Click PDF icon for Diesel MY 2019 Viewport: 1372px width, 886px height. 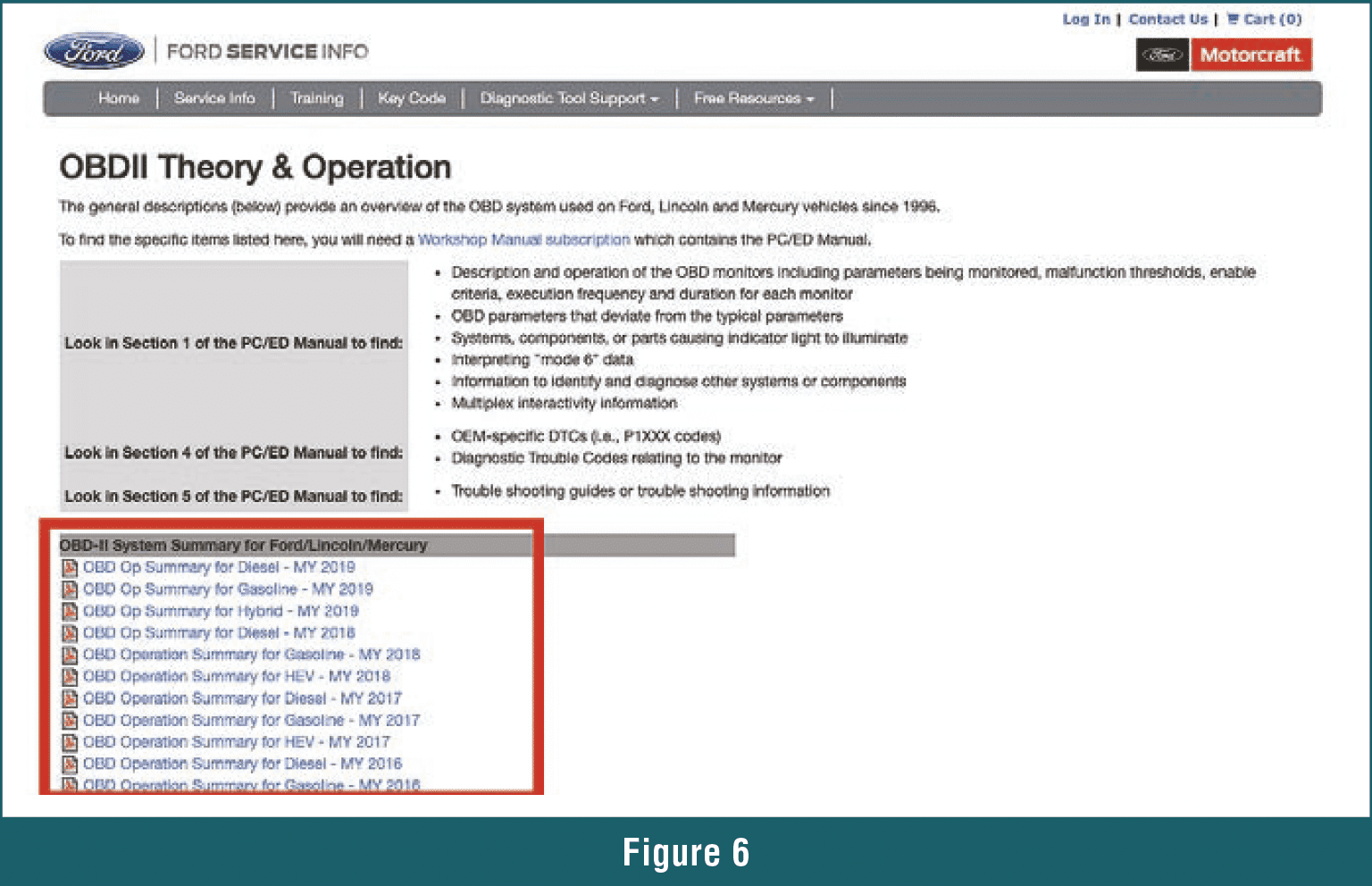point(70,568)
